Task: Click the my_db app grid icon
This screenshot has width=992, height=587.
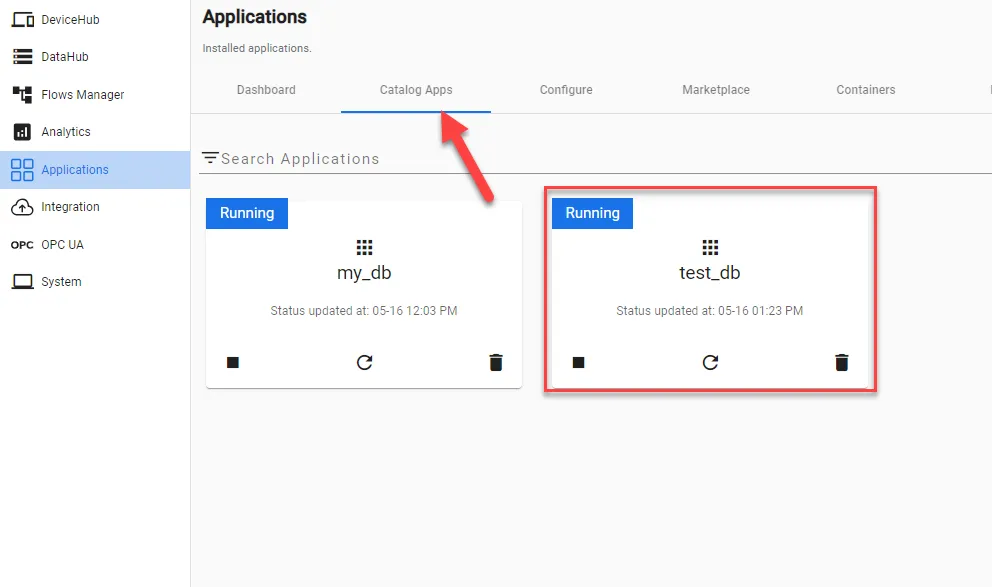Action: (x=364, y=247)
